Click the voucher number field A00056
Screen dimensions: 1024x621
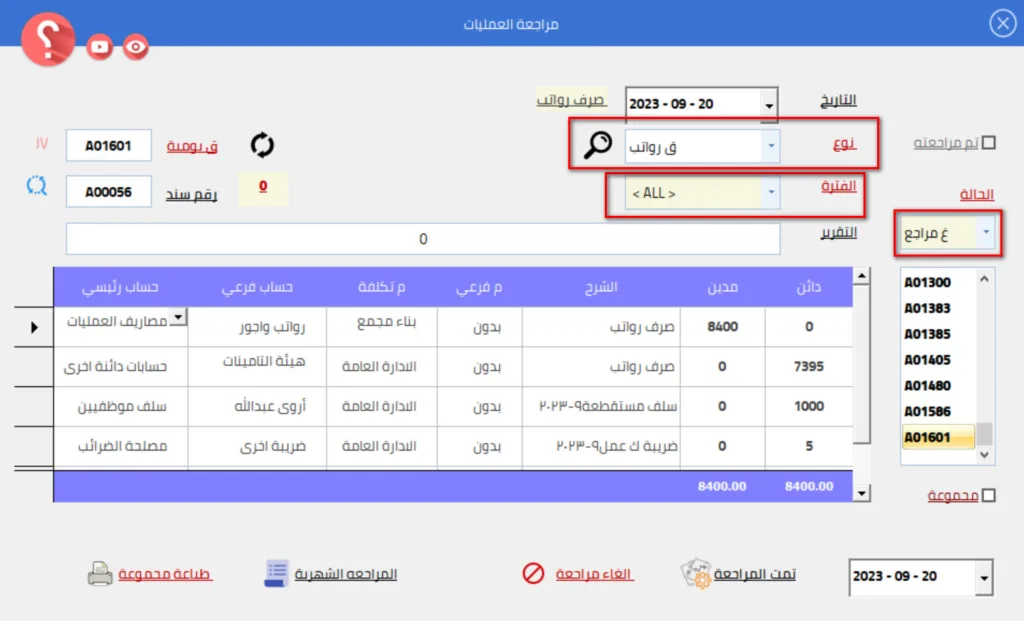(108, 192)
